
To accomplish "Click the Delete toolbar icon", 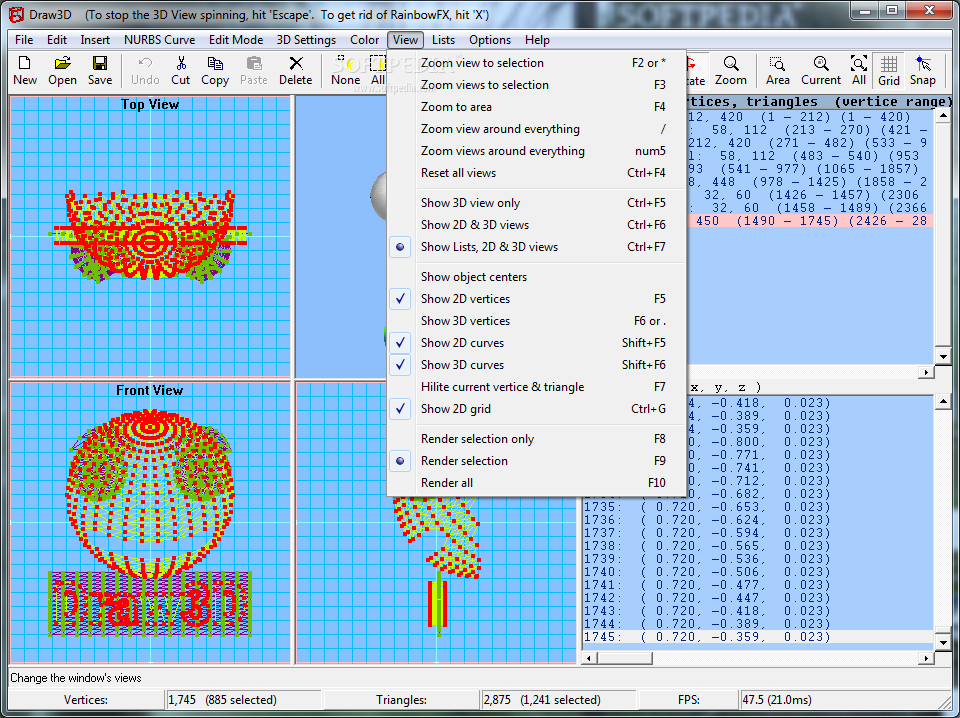I will (296, 70).
